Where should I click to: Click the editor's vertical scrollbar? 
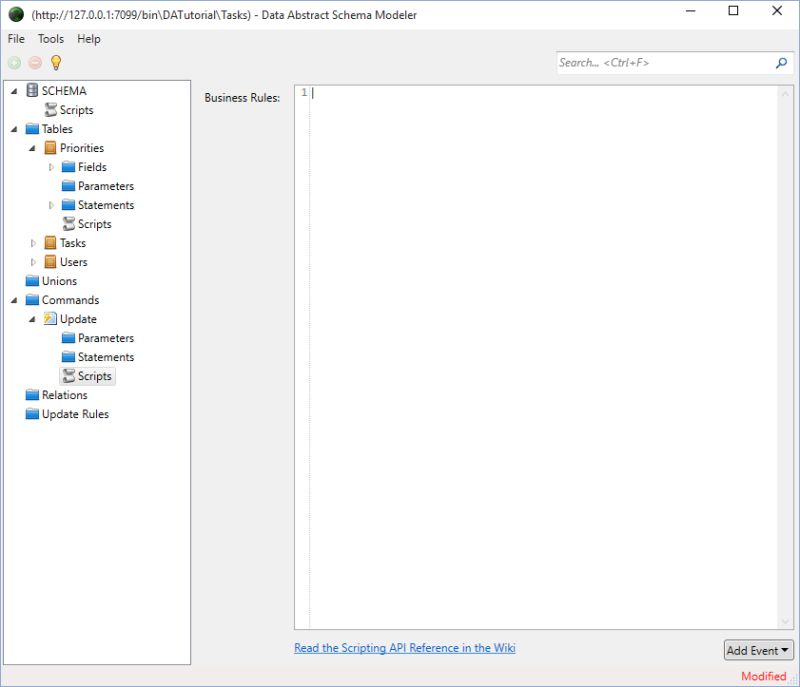[x=785, y=357]
